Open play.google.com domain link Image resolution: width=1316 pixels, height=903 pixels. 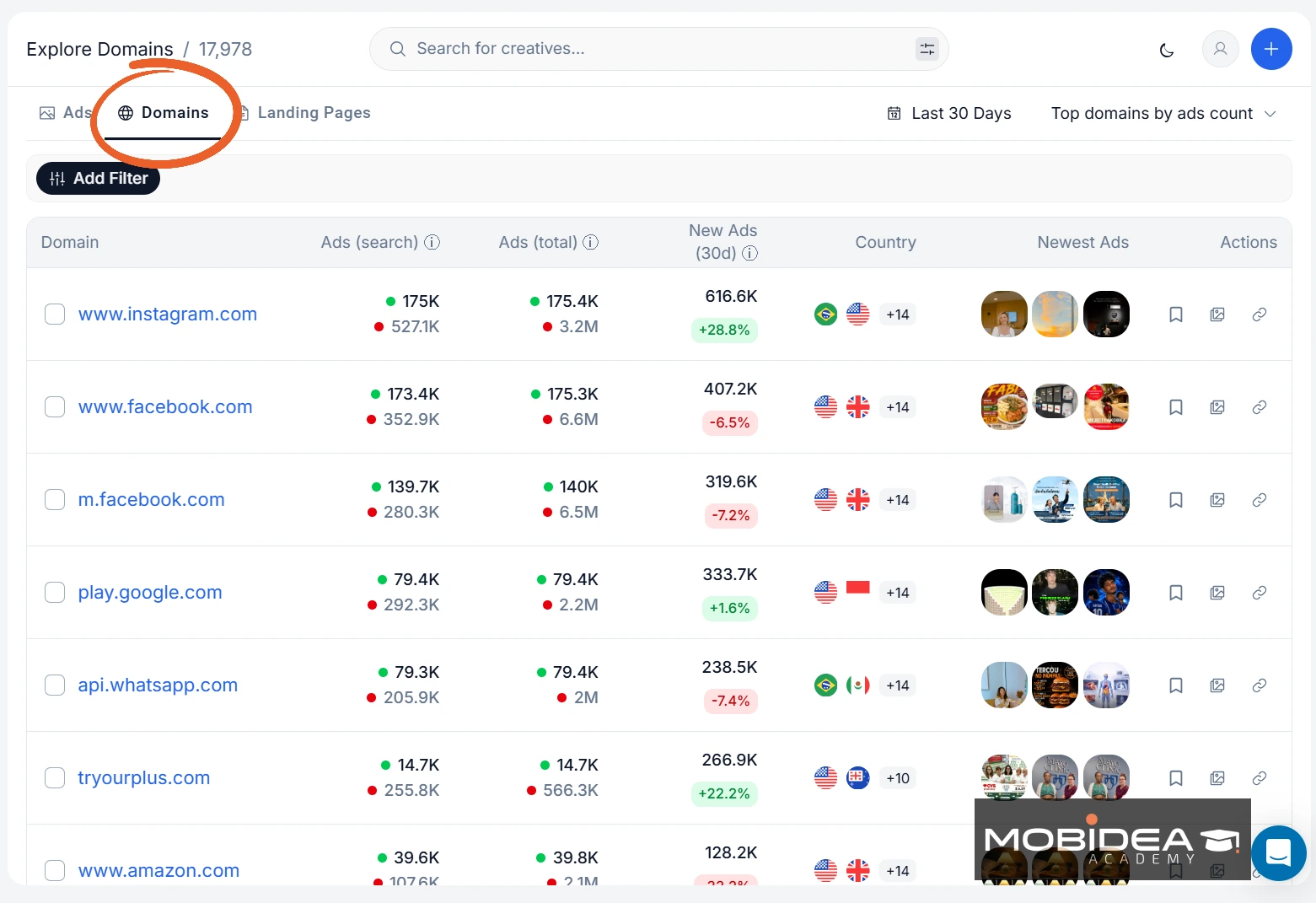pyautogui.click(x=150, y=593)
